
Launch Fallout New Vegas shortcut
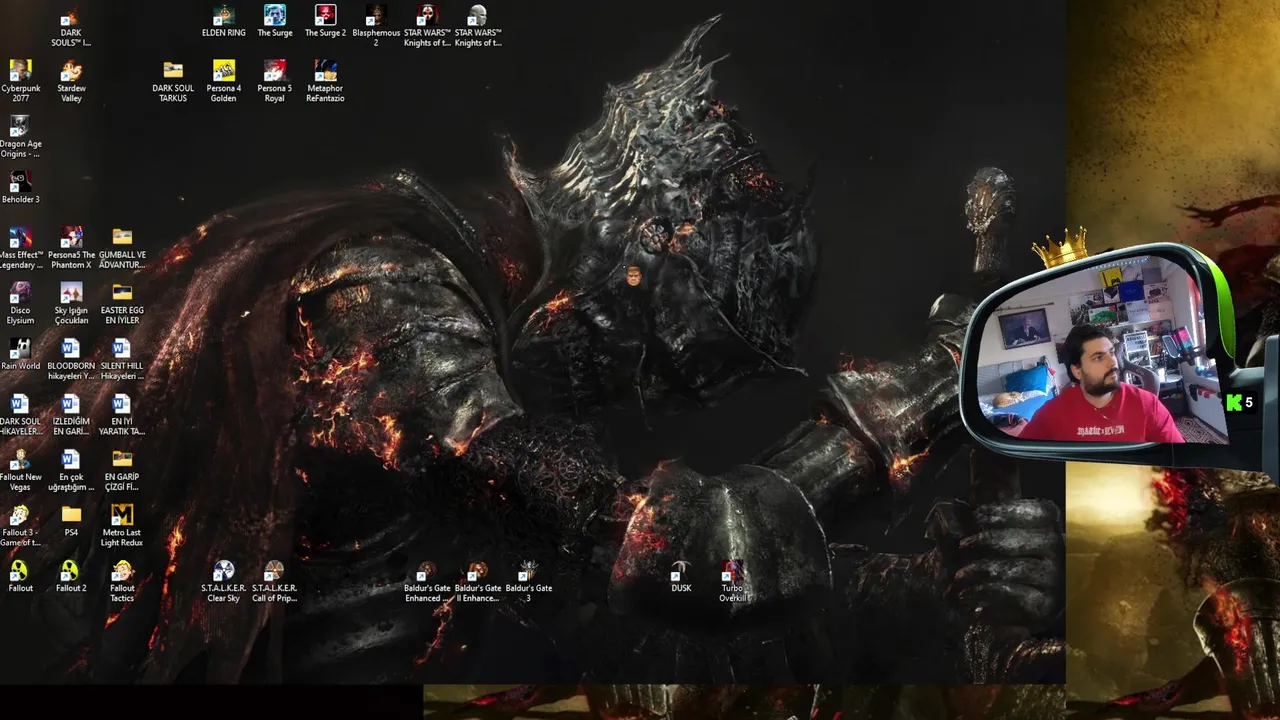[x=20, y=471]
